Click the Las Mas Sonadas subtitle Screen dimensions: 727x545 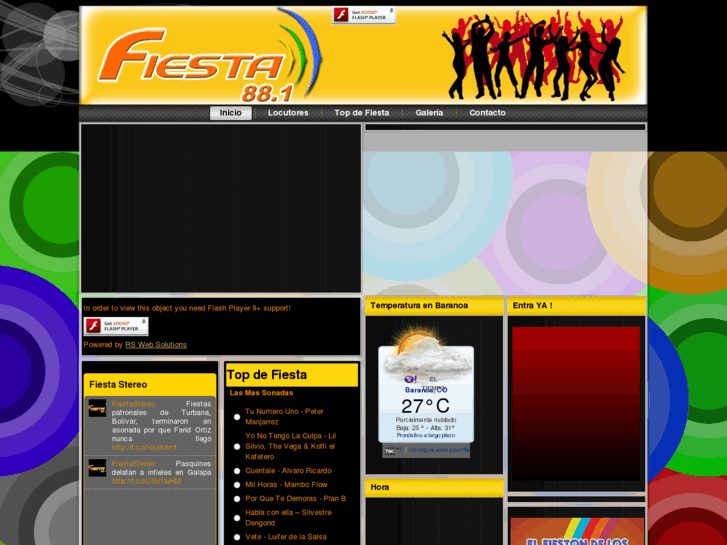[x=261, y=393]
